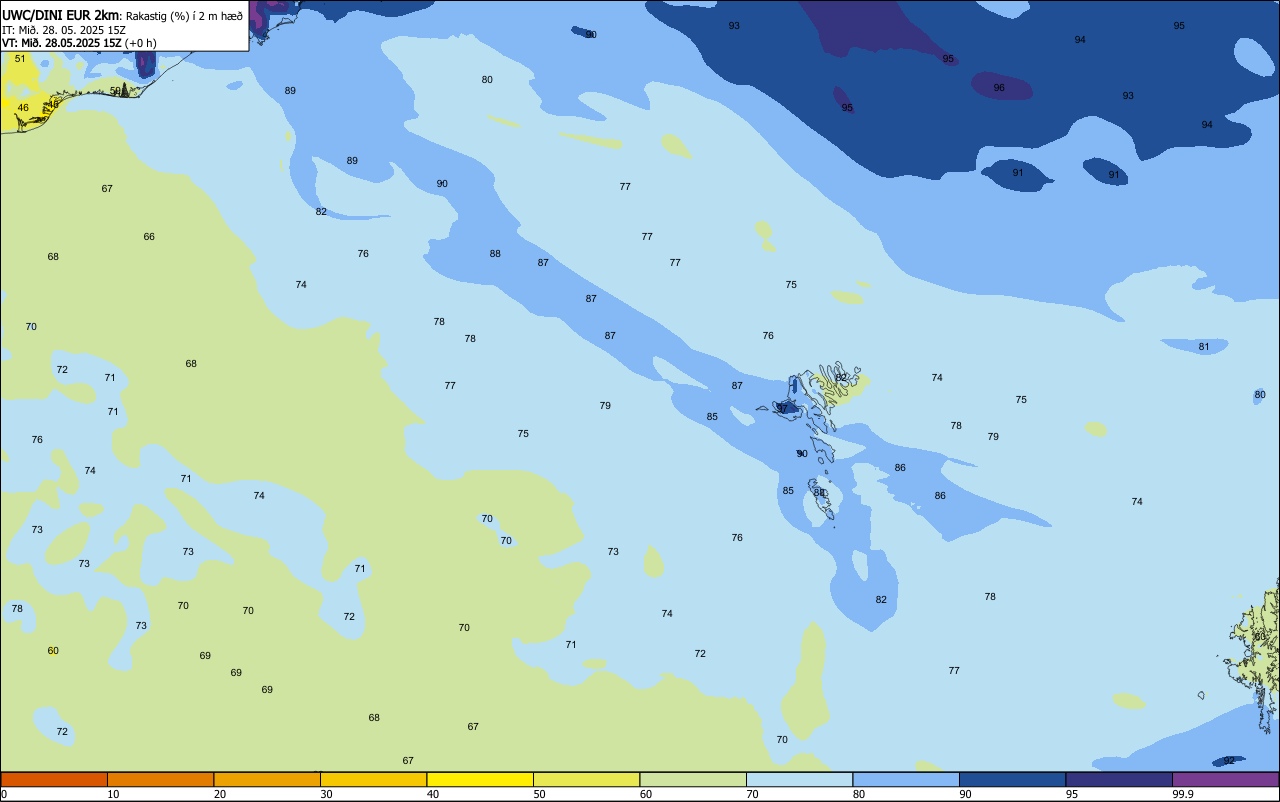Screen dimensions: 1280x802
Task: Select the '40' legend scale label
Action: 433,794
